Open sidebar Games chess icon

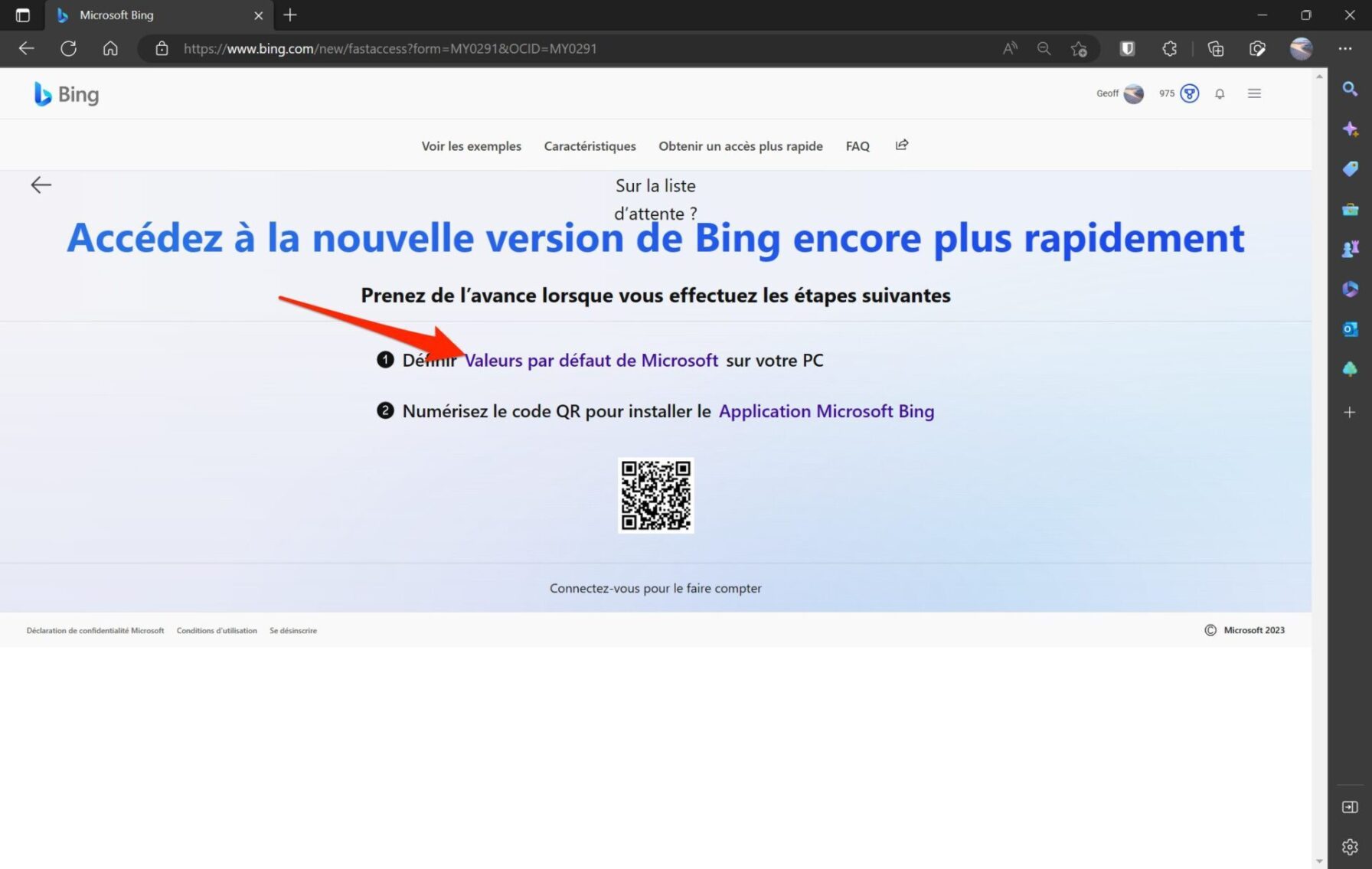(1350, 249)
